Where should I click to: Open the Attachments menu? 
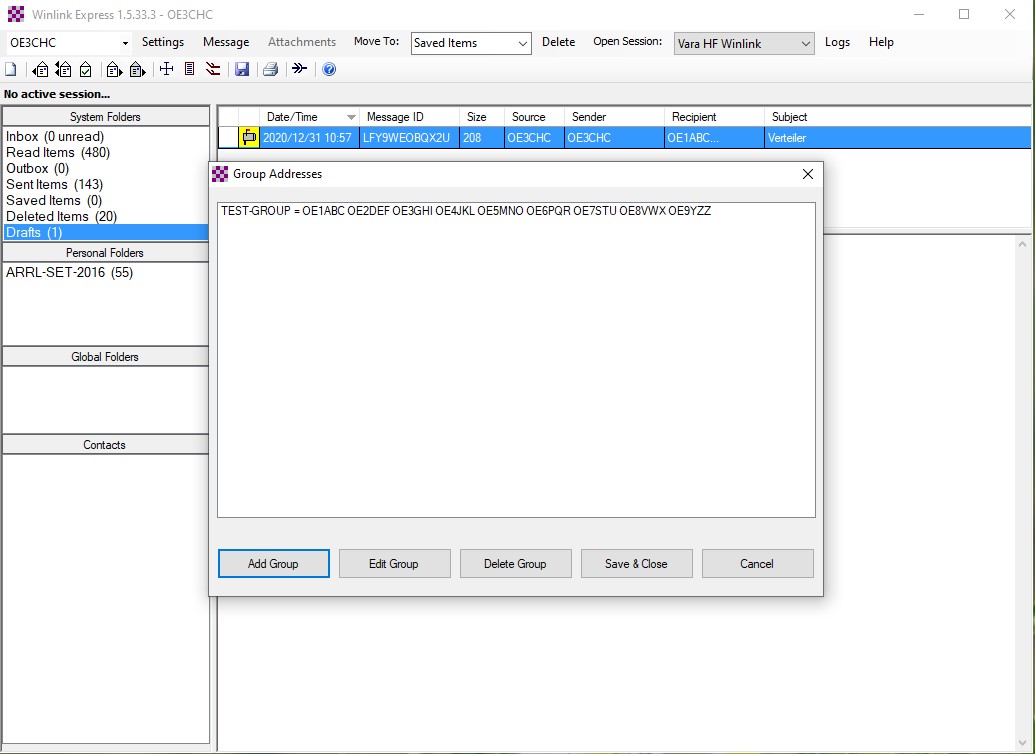pos(302,42)
